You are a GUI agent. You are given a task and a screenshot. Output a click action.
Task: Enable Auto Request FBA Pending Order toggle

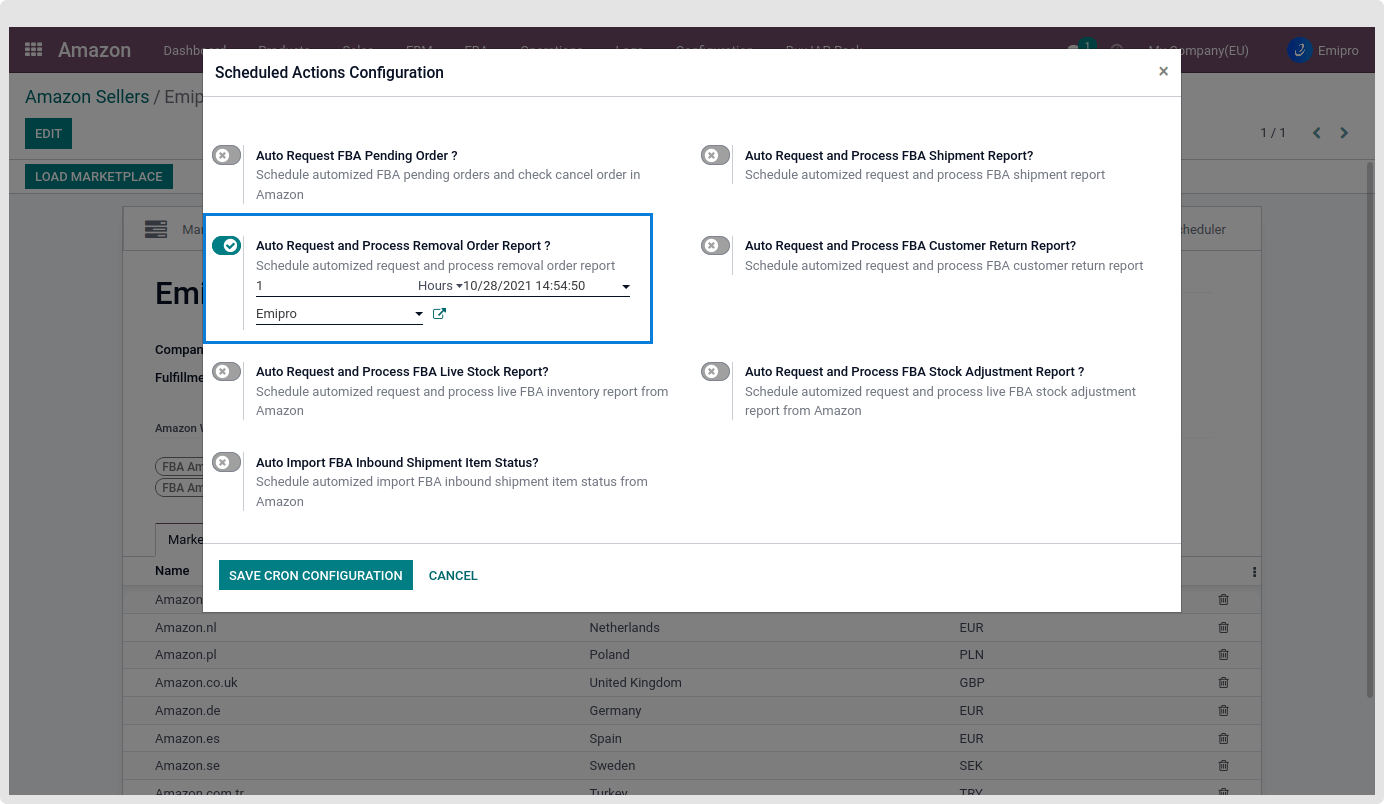click(227, 156)
